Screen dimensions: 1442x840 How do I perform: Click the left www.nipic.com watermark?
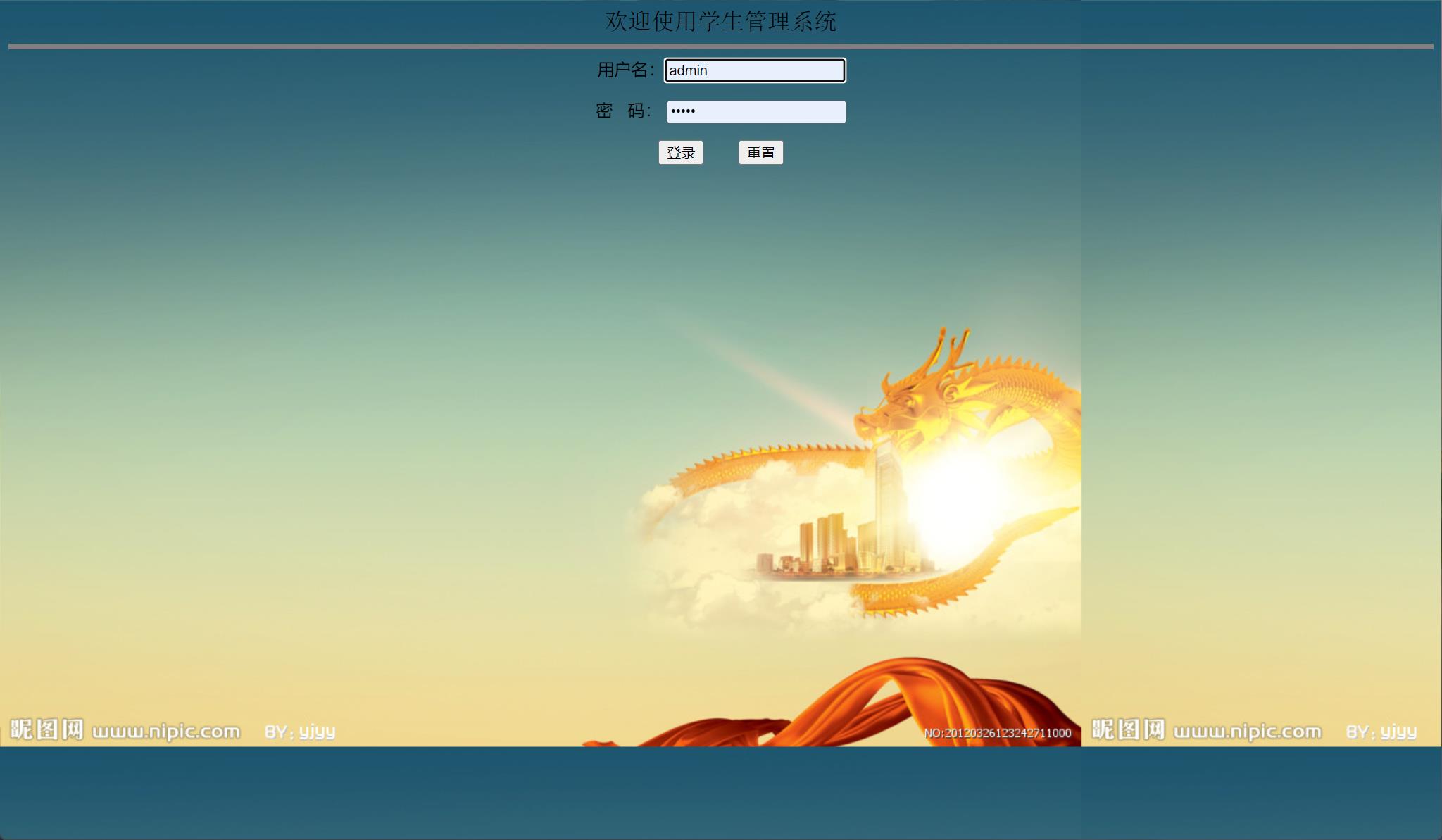point(166,732)
